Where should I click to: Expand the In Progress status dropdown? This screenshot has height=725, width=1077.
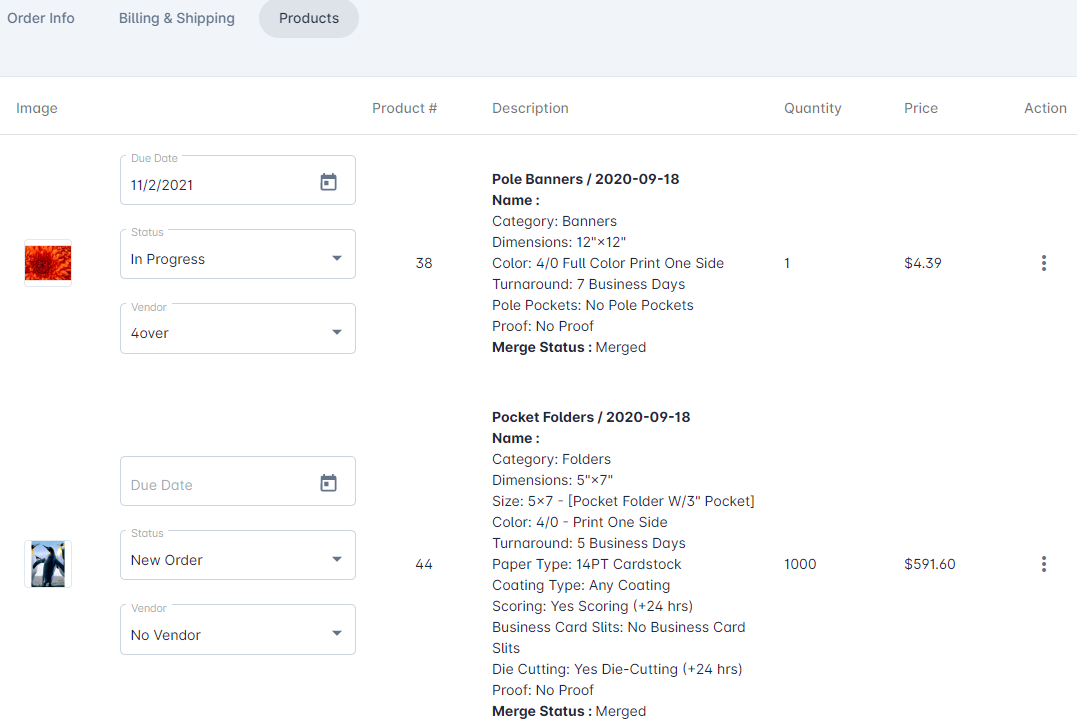(238, 255)
